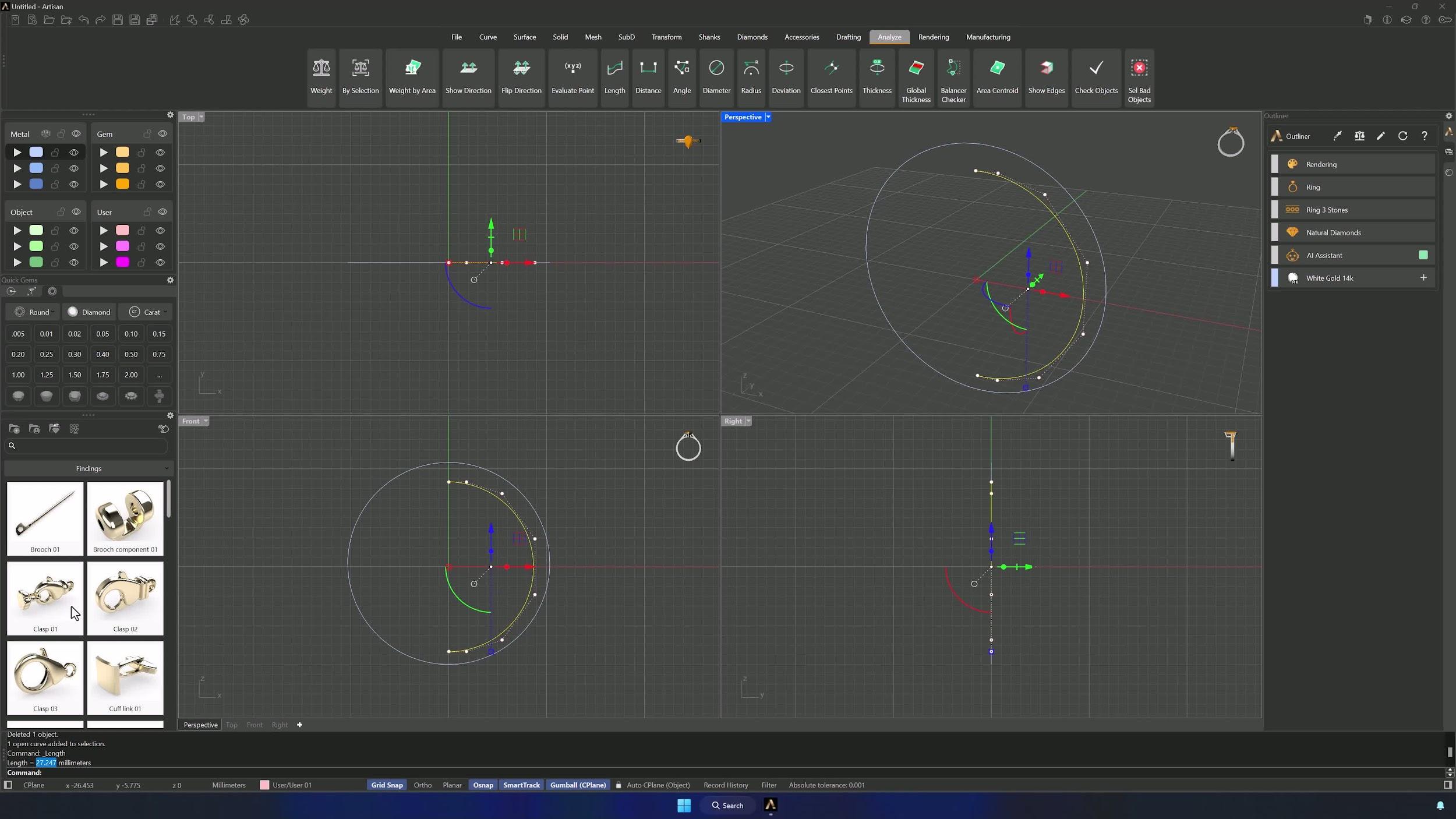Open the Balancer Checker tool
Screen dimensions: 1456x819
(953, 77)
